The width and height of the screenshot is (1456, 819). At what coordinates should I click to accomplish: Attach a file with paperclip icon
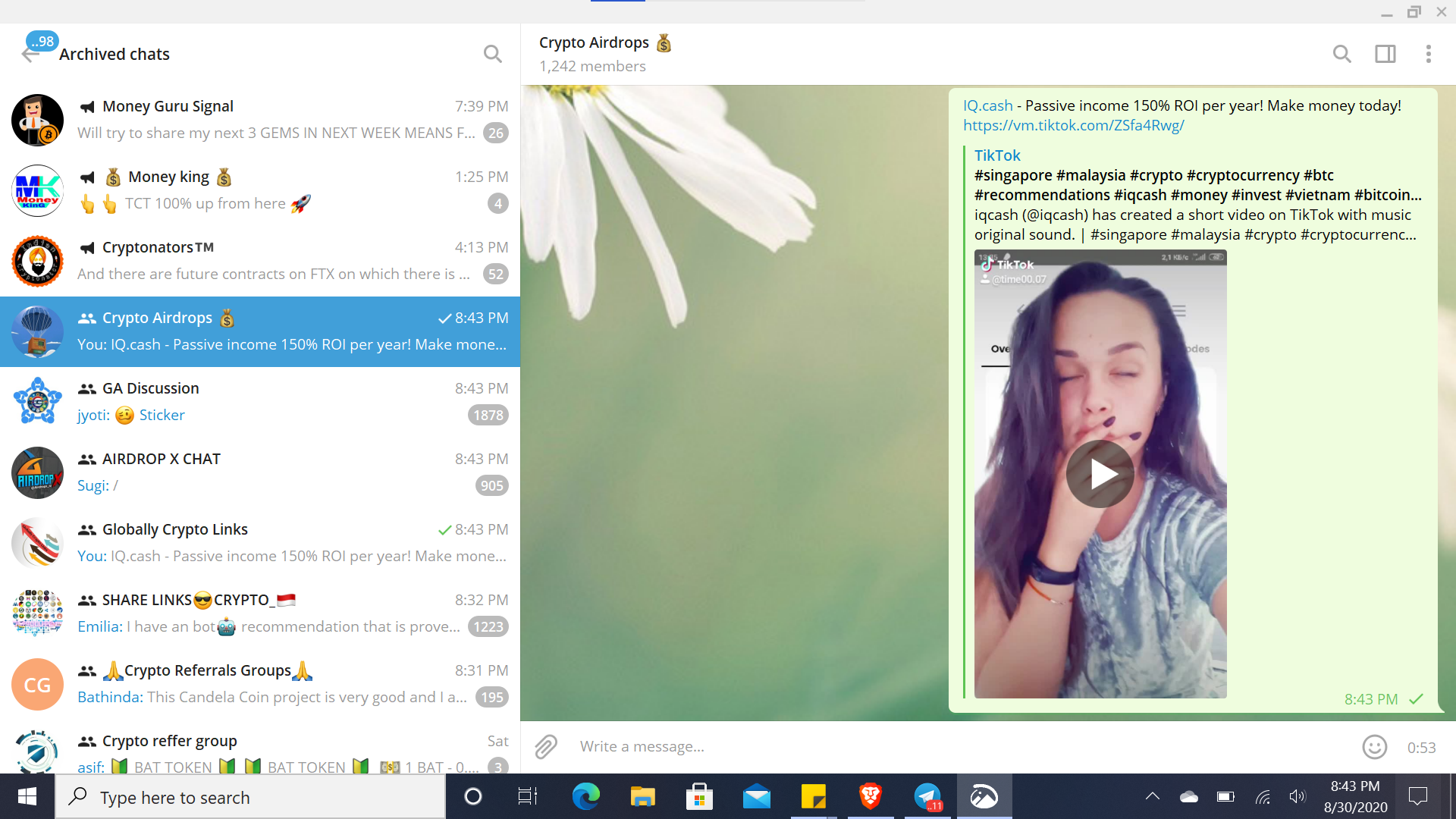(x=546, y=747)
